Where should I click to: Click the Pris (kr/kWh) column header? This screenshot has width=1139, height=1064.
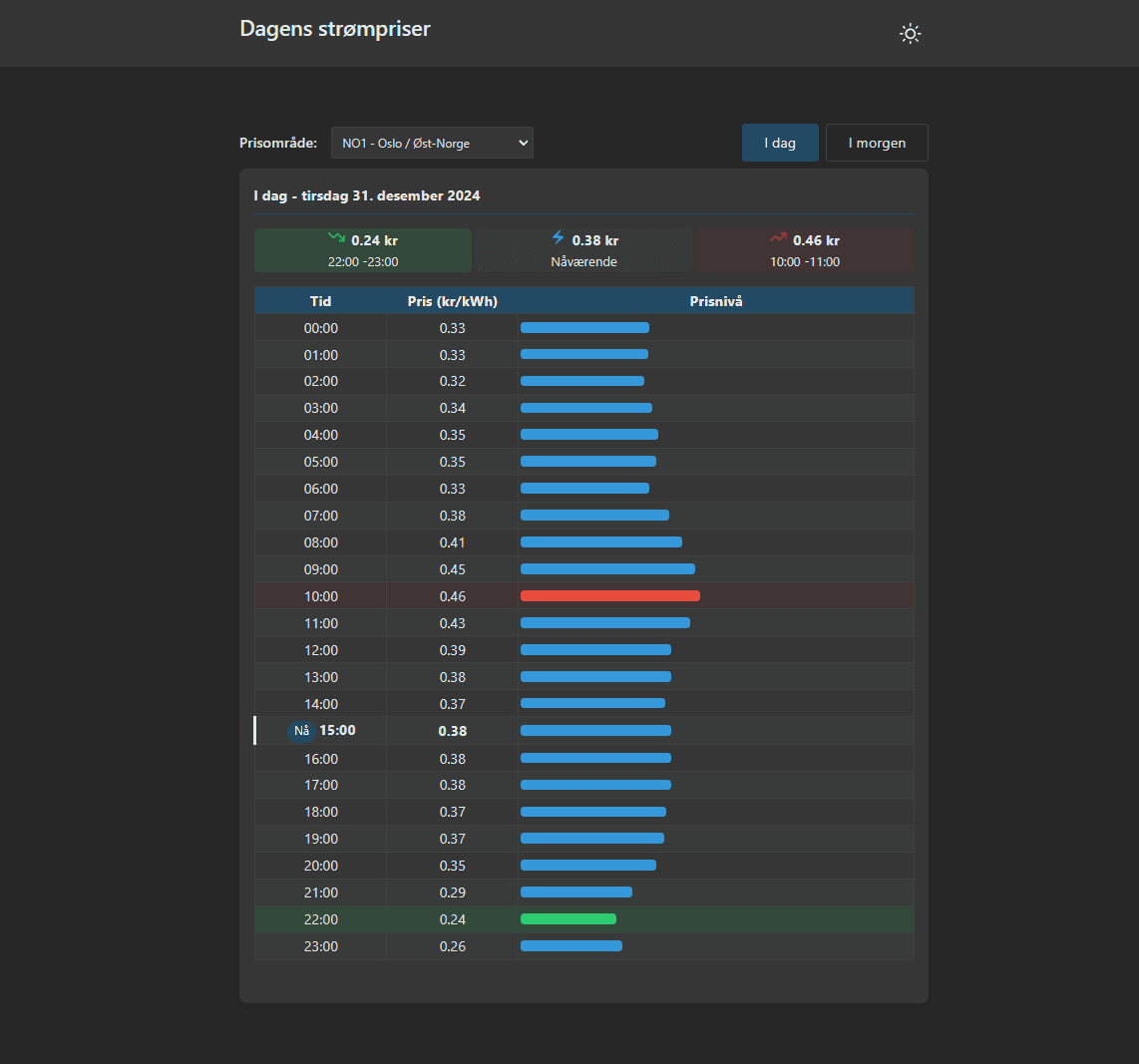coord(453,301)
